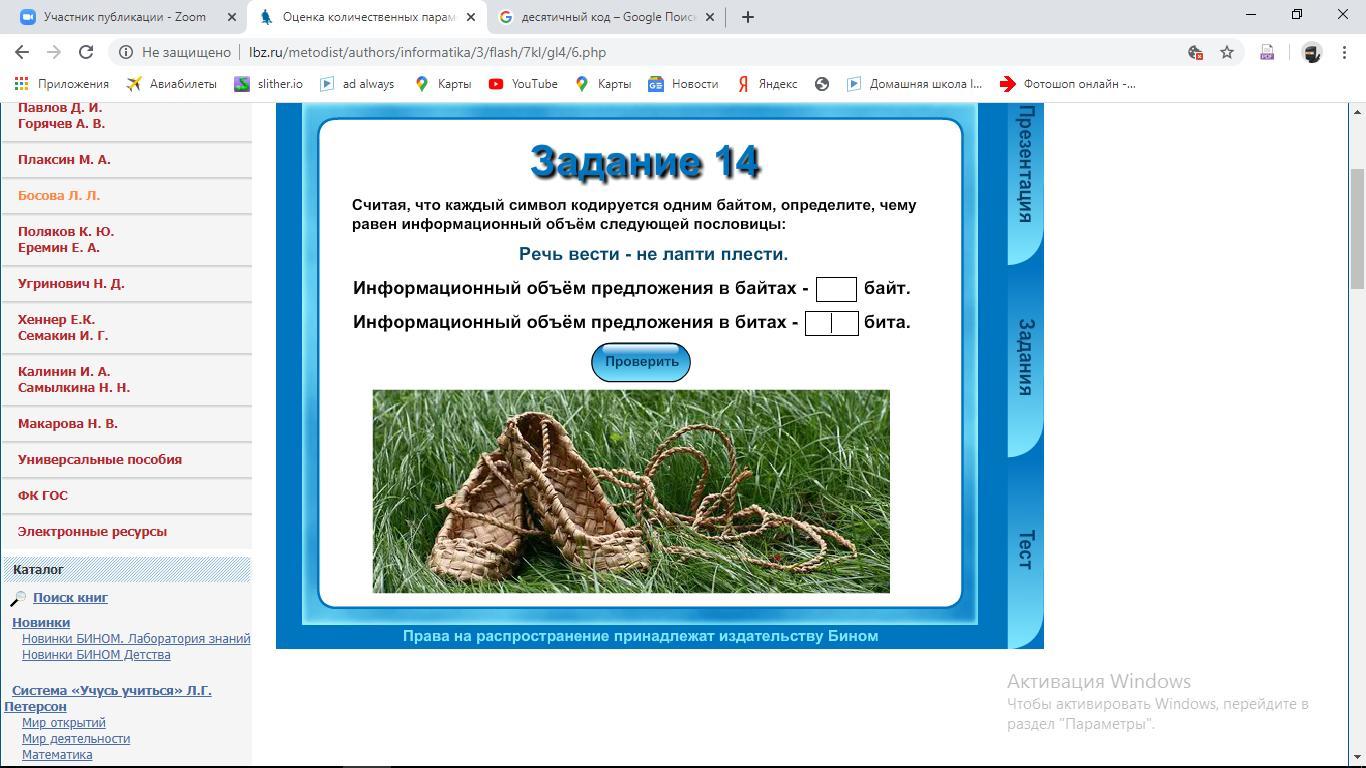Click the address bar URL

point(427,52)
